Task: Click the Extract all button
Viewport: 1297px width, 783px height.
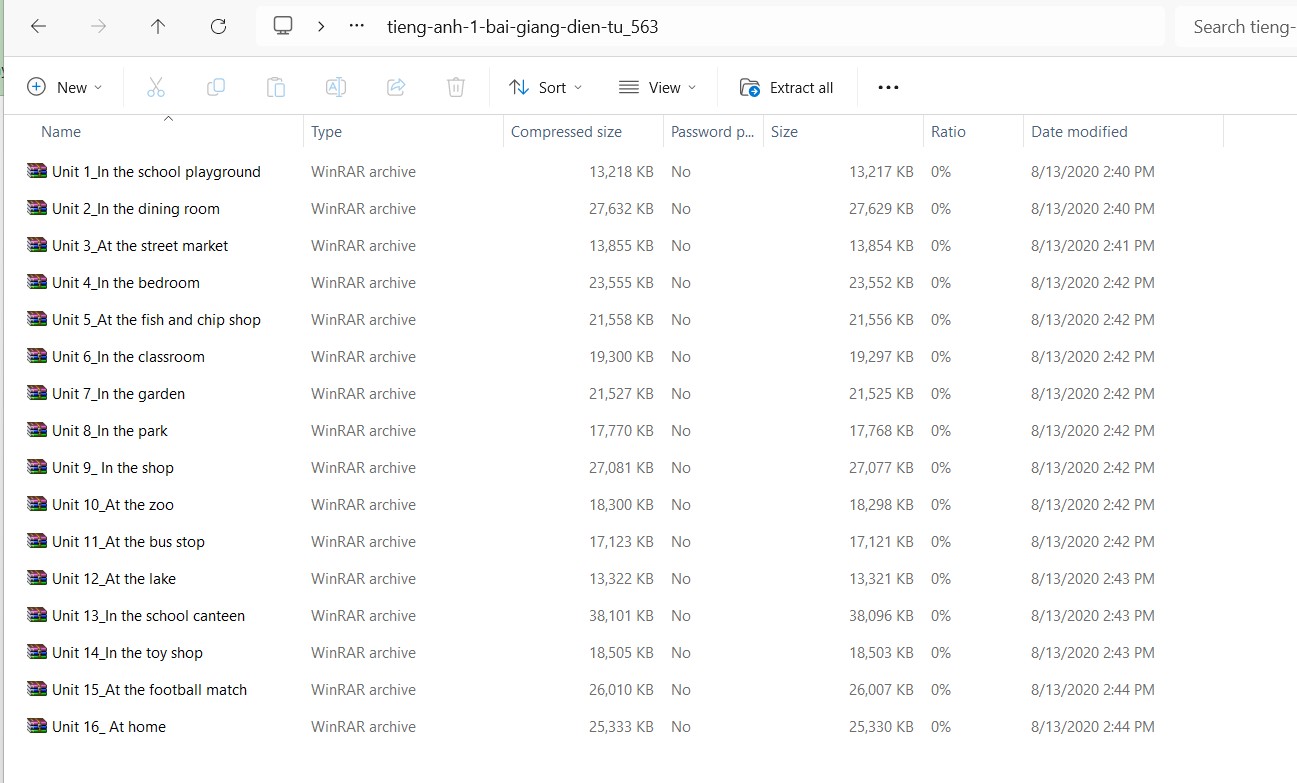Action: [787, 87]
